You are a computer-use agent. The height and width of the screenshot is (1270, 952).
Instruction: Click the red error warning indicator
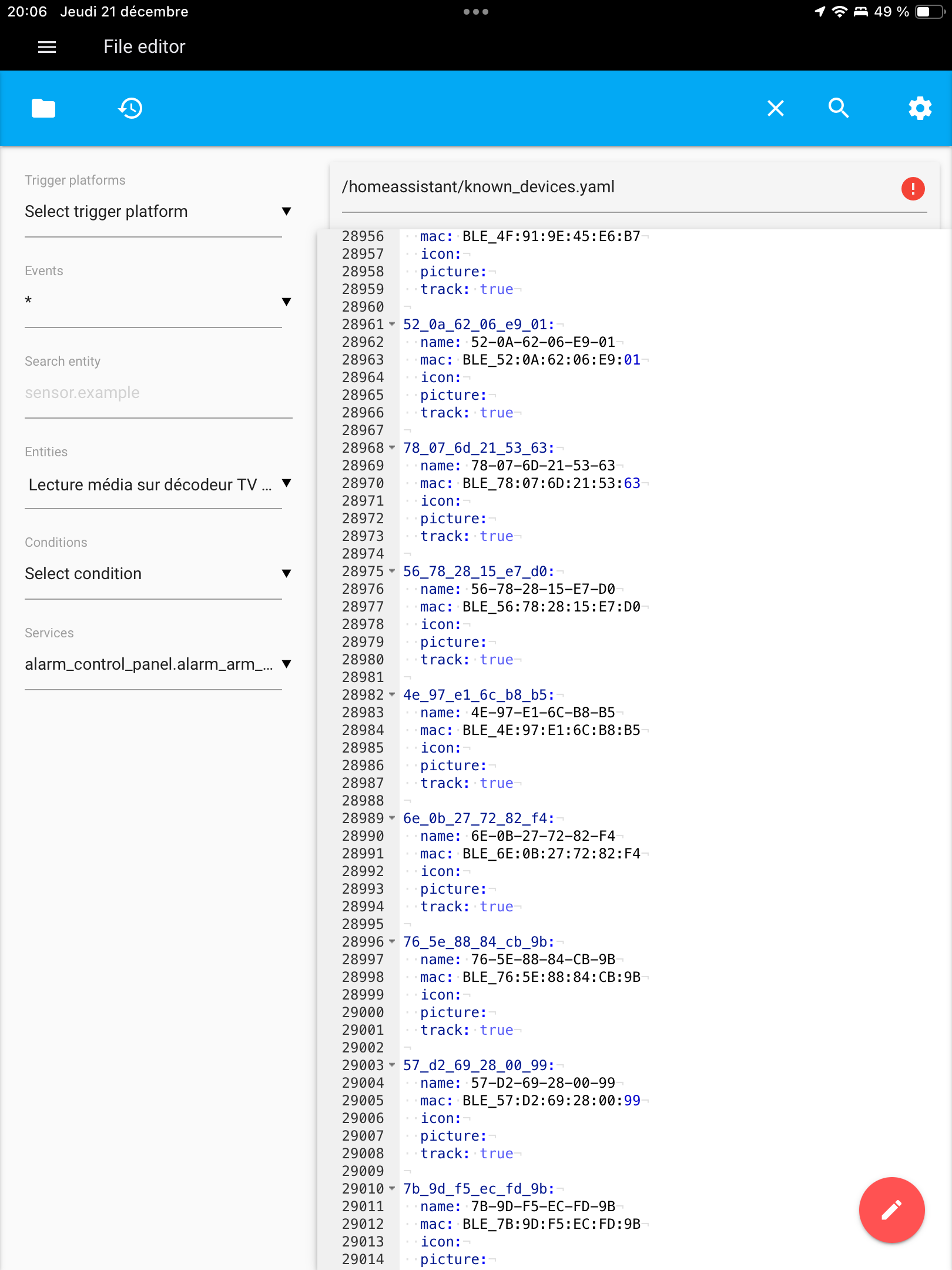[913, 189]
